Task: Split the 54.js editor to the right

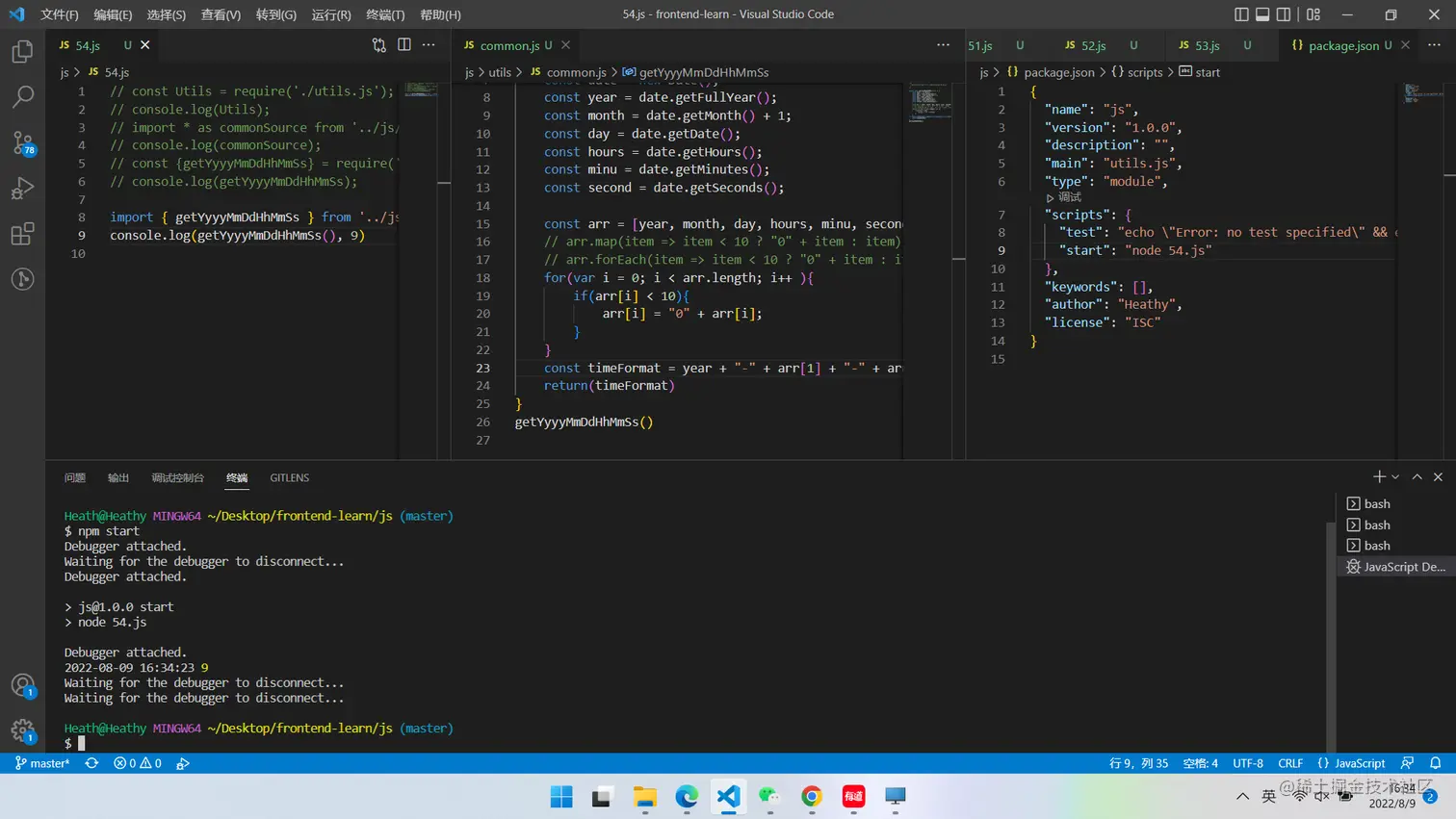Action: click(x=404, y=45)
